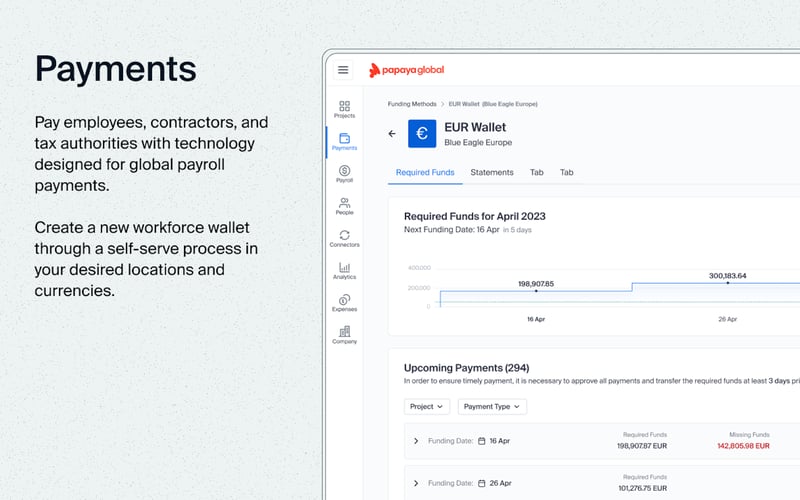
Task: Select the first Tab placeholder tab
Action: pyautogui.click(x=537, y=172)
